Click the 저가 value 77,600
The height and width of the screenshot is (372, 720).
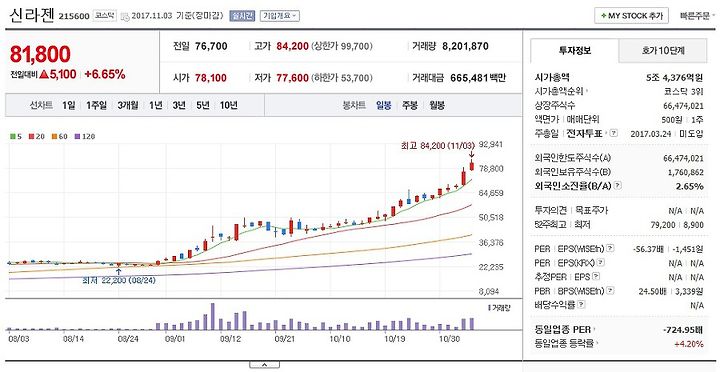tap(292, 78)
